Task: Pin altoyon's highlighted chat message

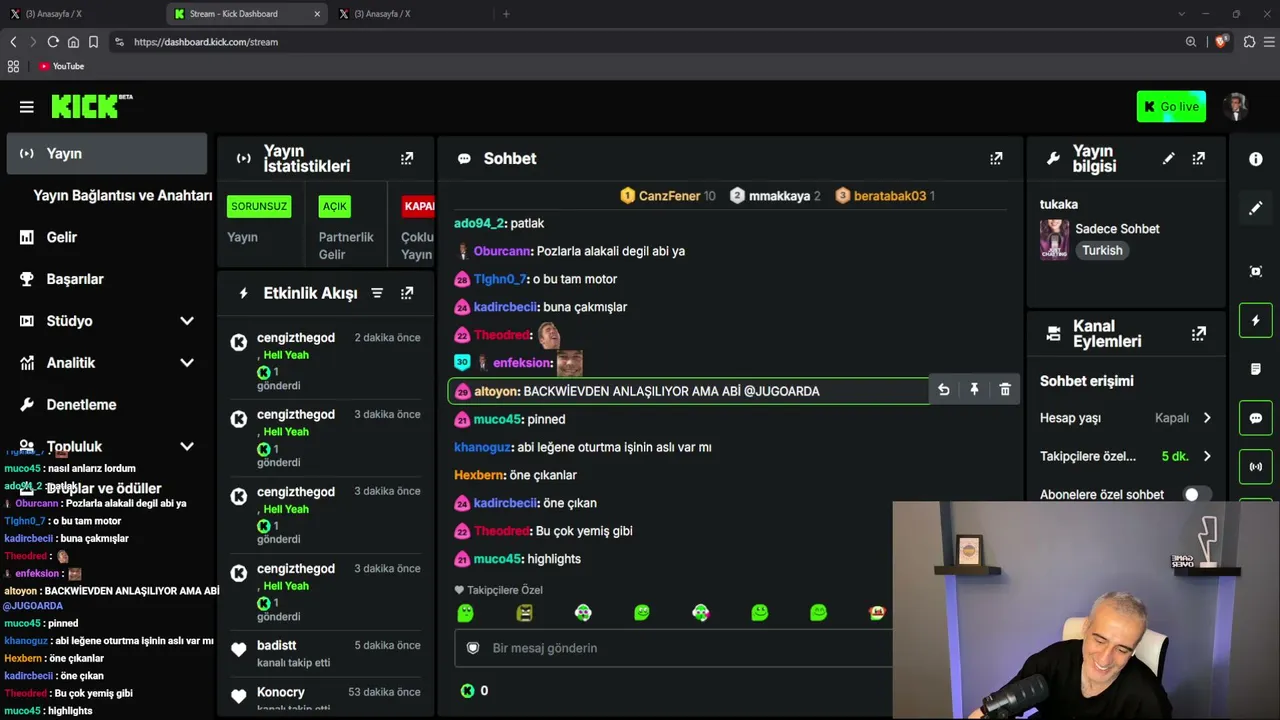Action: [974, 390]
